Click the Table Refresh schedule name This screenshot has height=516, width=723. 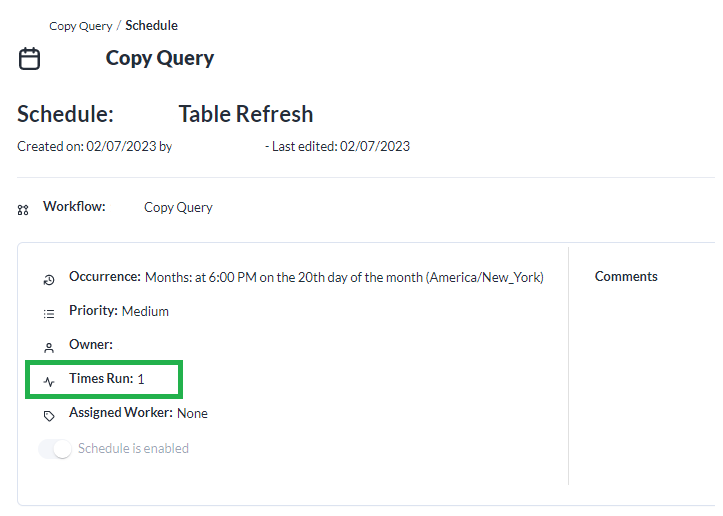point(245,114)
